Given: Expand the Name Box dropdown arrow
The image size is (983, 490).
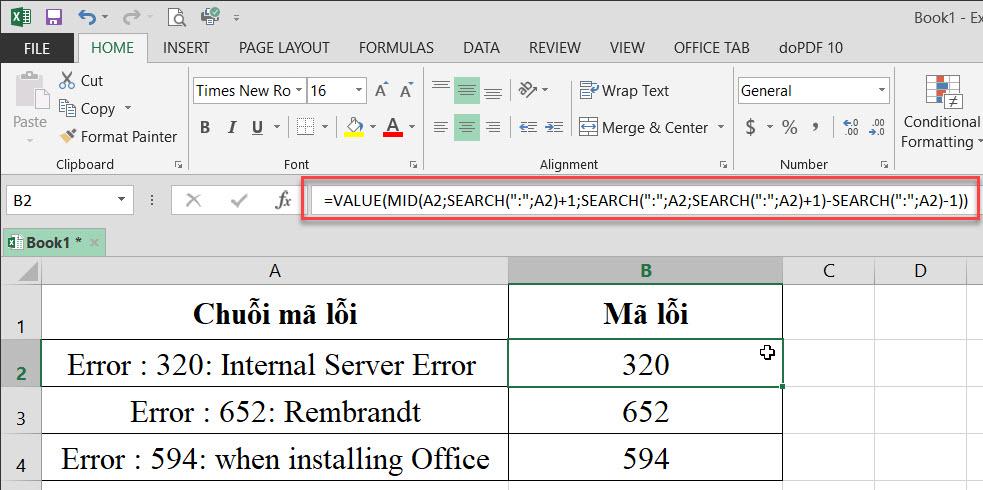Looking at the screenshot, I should (x=120, y=201).
